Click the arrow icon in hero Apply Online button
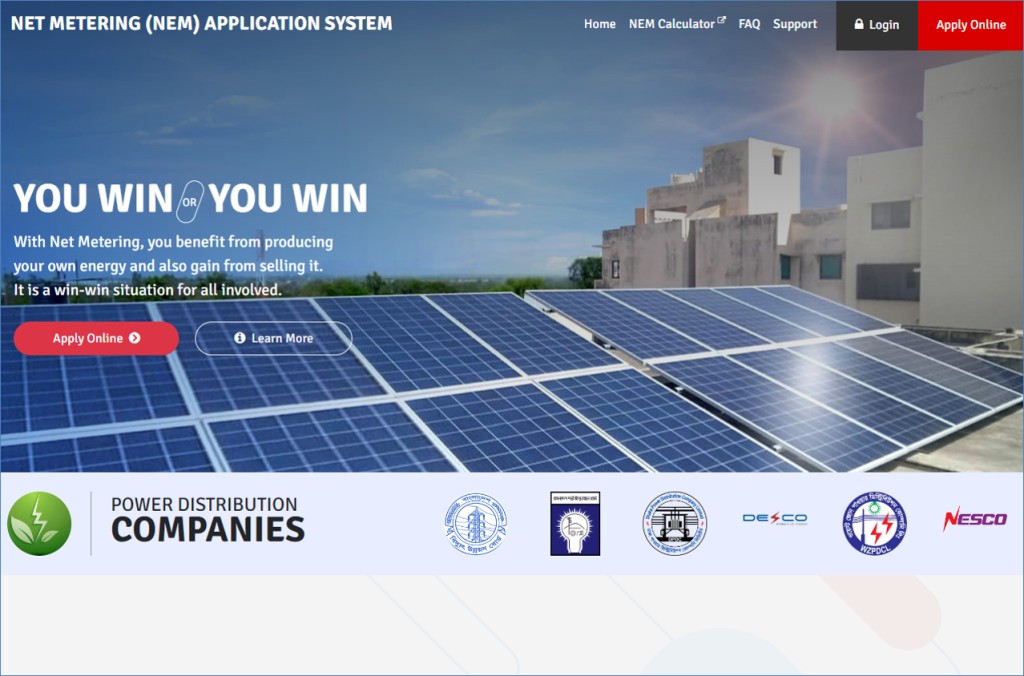 pos(135,338)
